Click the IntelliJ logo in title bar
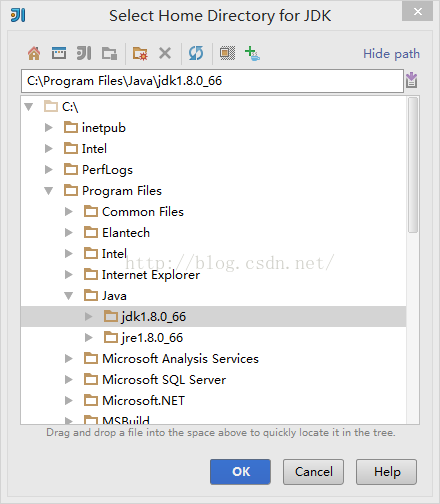 click(x=18, y=15)
